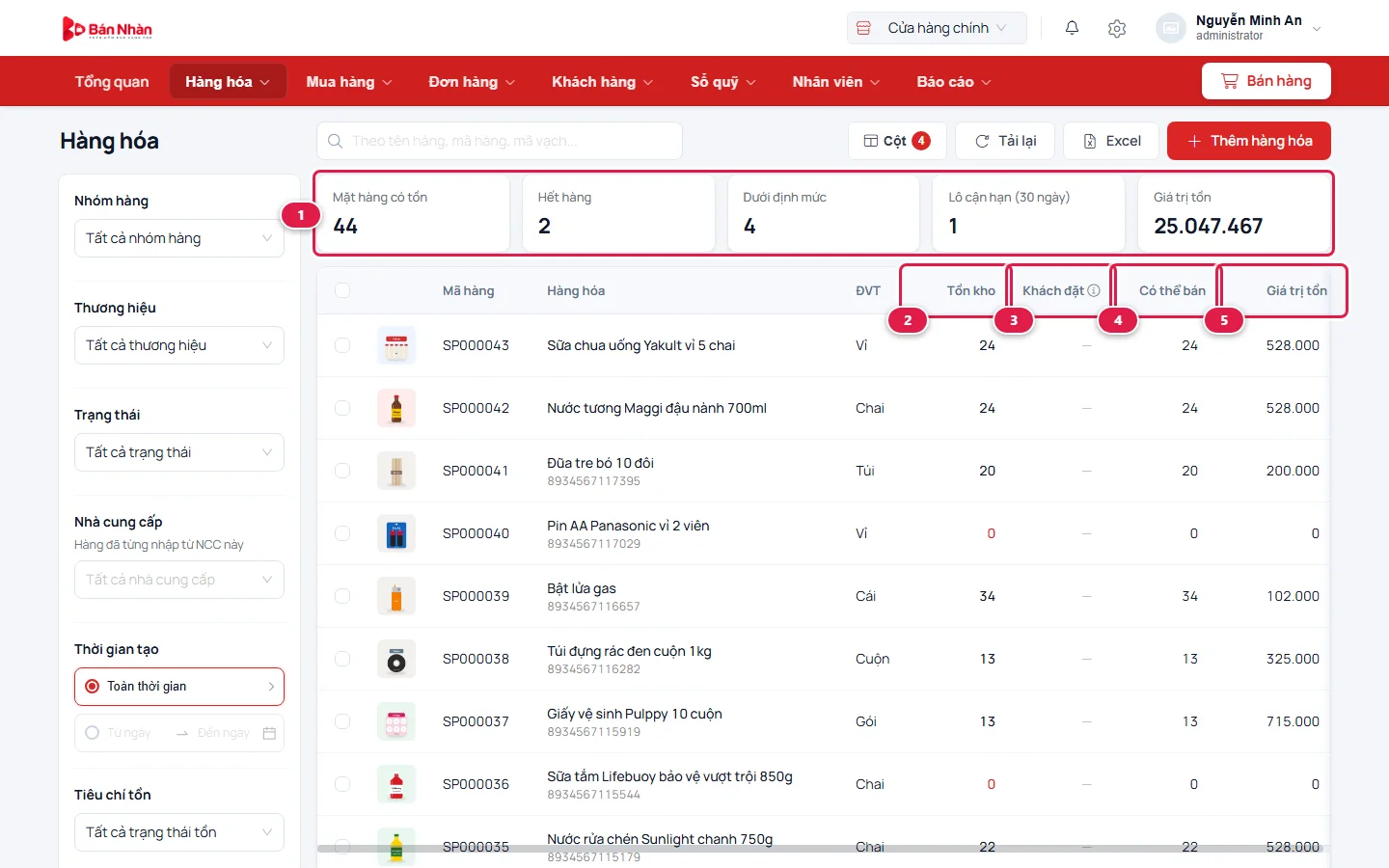
Task: Click the Excel export button
Action: point(1112,141)
